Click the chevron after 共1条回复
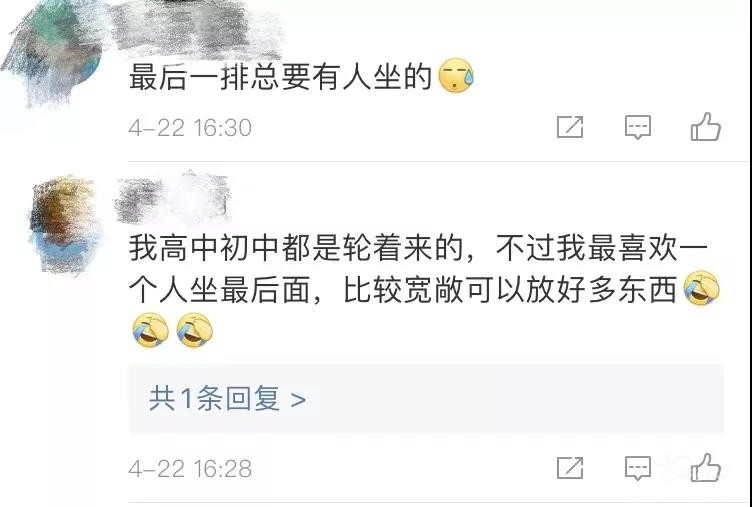The height and width of the screenshot is (507, 752). click(298, 399)
